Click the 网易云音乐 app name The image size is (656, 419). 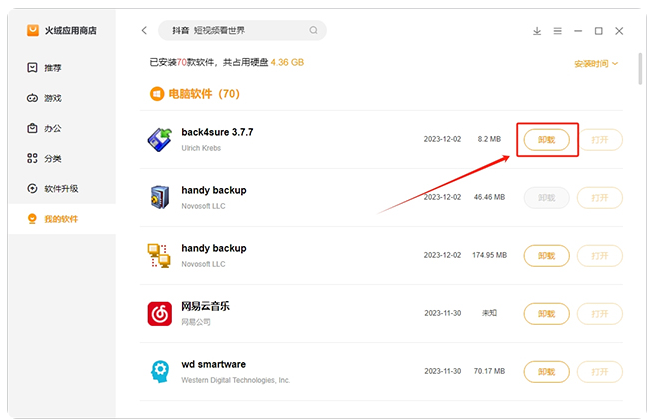click(x=205, y=306)
